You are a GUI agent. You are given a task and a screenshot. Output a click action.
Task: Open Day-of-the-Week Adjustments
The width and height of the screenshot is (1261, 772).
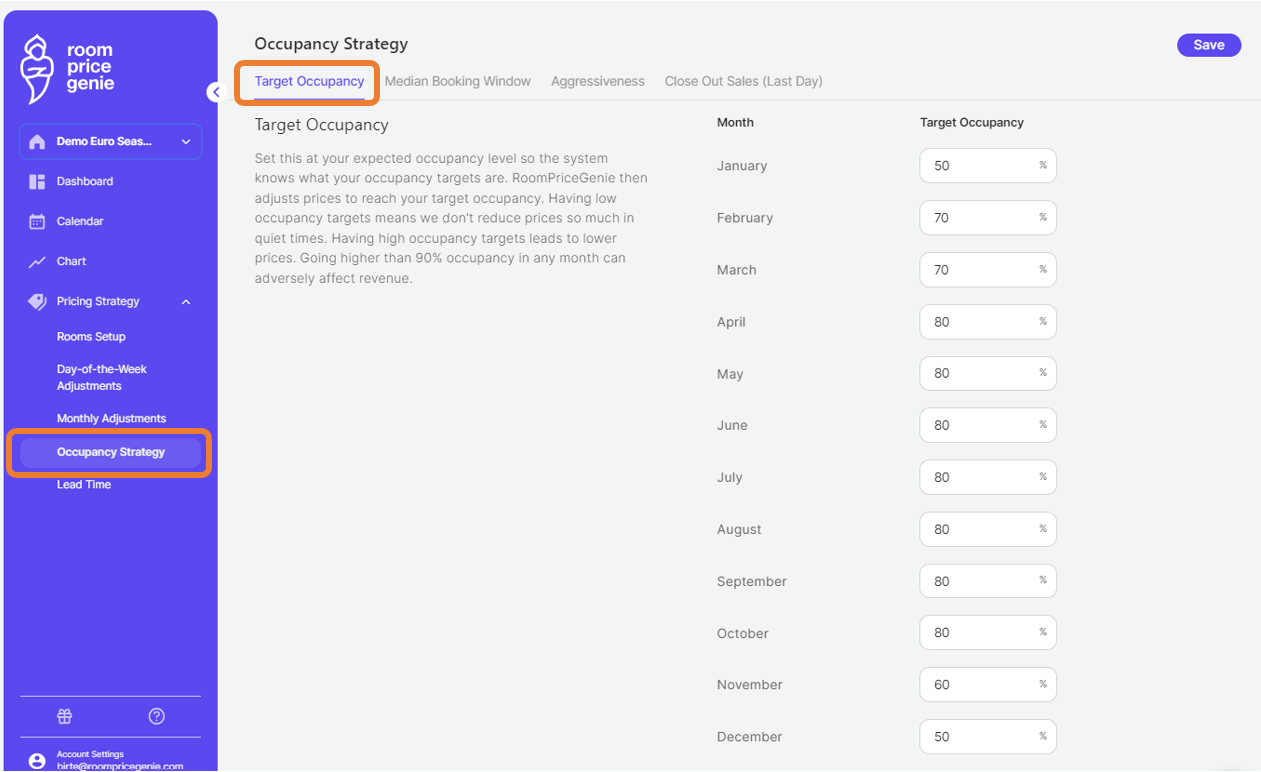tap(102, 377)
